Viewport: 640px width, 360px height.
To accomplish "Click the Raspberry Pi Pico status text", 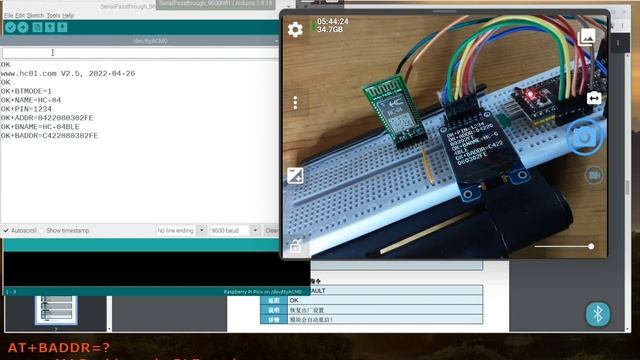I will [262, 292].
